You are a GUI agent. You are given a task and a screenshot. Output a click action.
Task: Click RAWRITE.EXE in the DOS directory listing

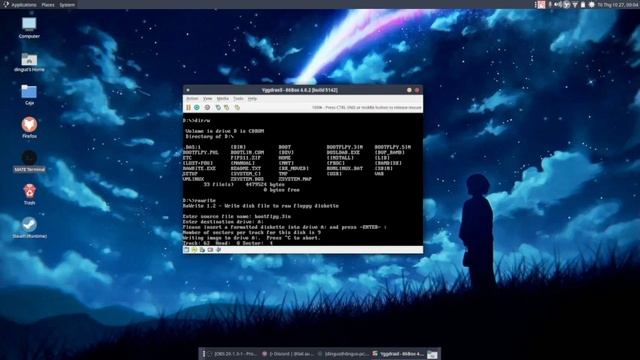pyautogui.click(x=199, y=168)
